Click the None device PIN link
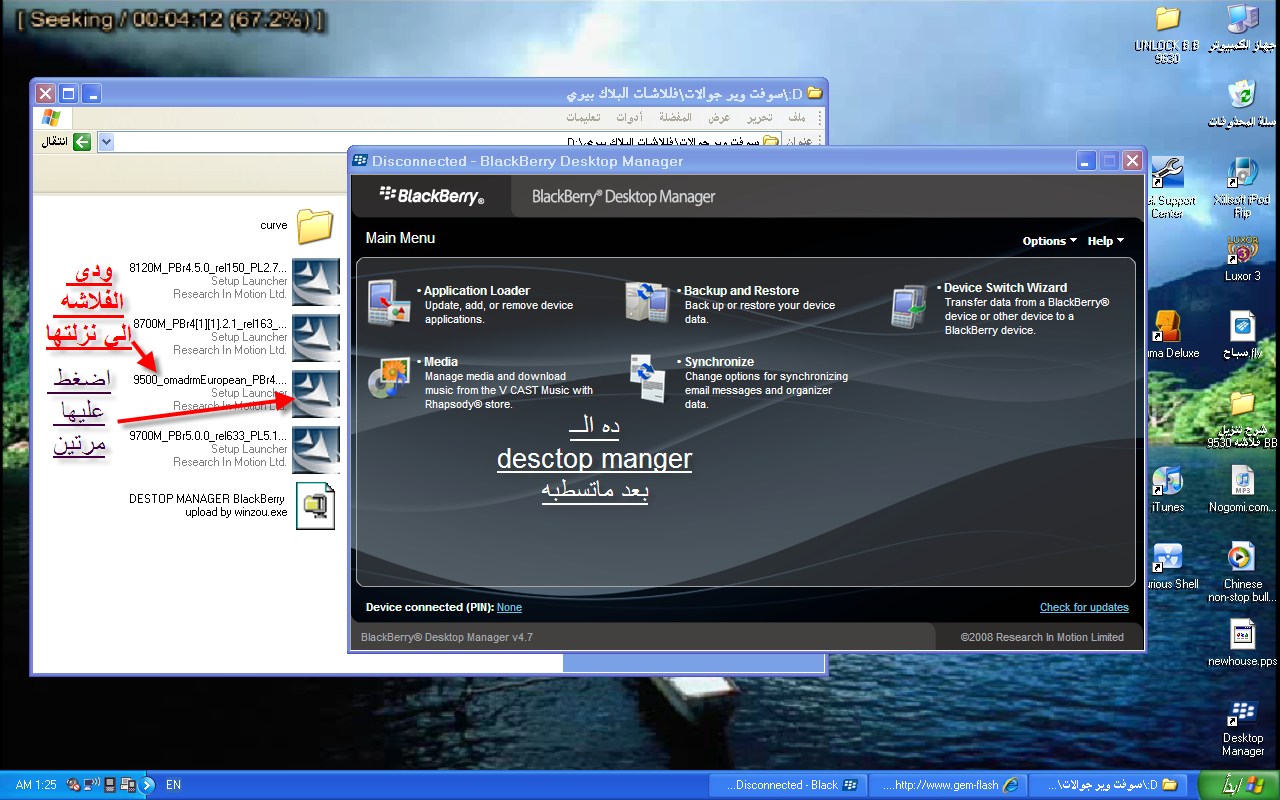This screenshot has height=800, width=1280. pos(509,607)
